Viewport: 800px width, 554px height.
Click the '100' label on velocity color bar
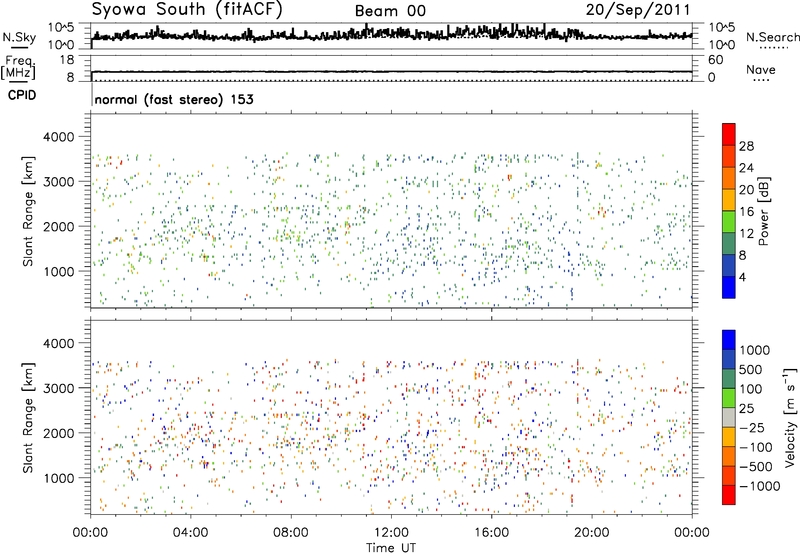pyautogui.click(x=753, y=389)
